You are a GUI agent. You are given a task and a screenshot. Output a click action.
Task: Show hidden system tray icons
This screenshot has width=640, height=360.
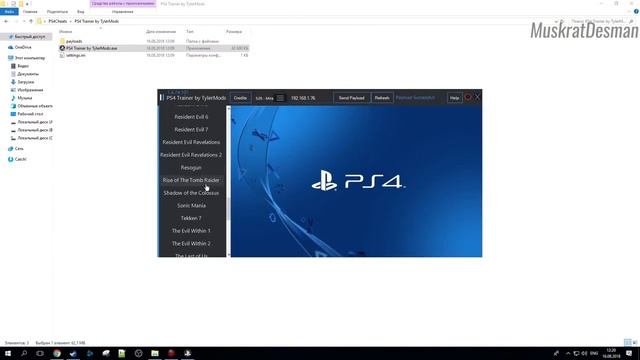[x=568, y=353]
